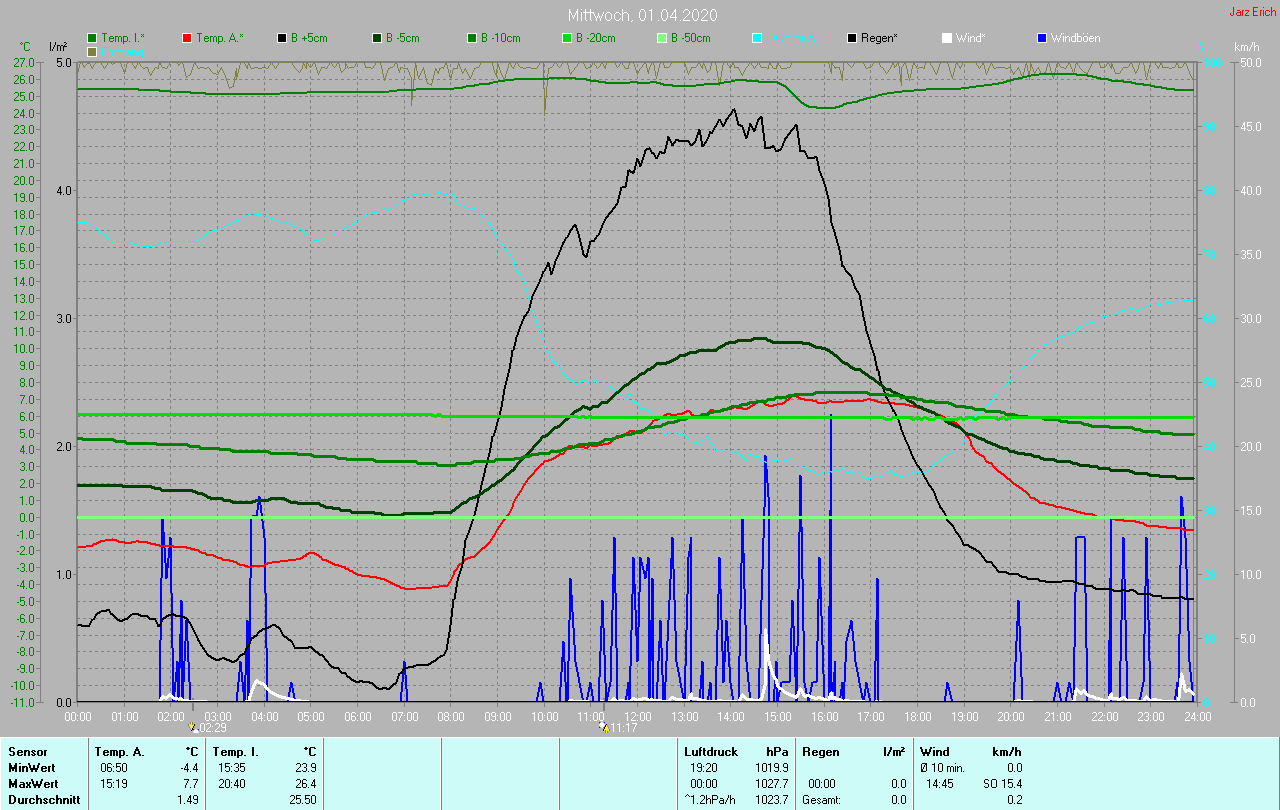Click the marker labeled 11:17
1280x810 pixels.
click(x=605, y=728)
